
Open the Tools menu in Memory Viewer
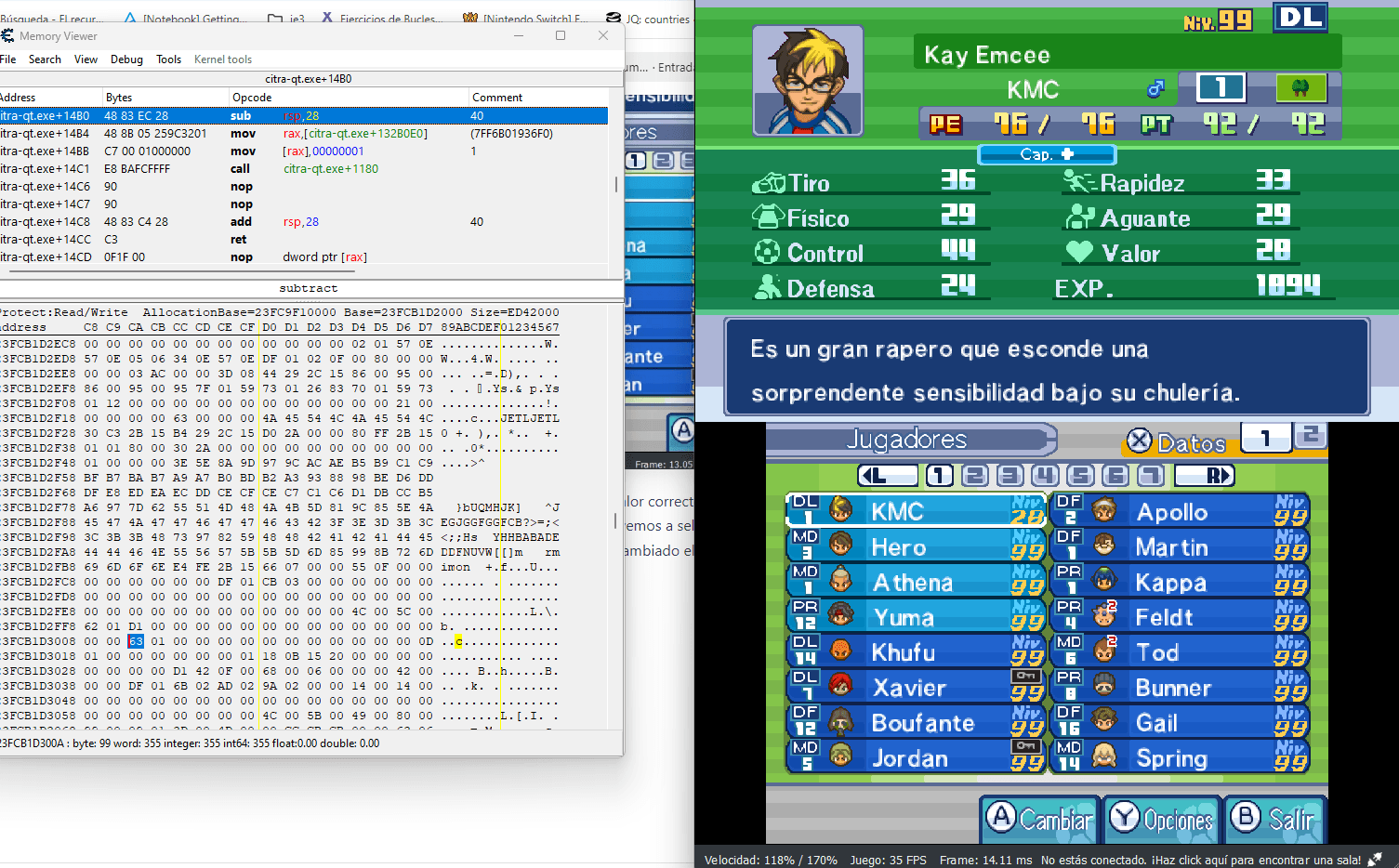pos(168,59)
